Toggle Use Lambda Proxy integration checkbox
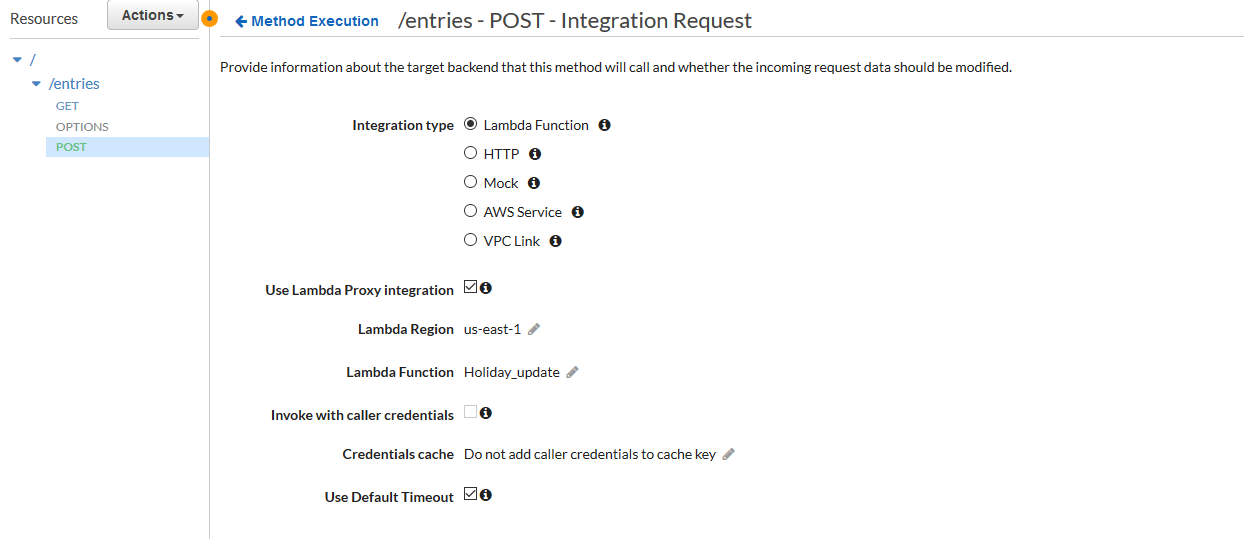The image size is (1244, 539). [x=471, y=288]
